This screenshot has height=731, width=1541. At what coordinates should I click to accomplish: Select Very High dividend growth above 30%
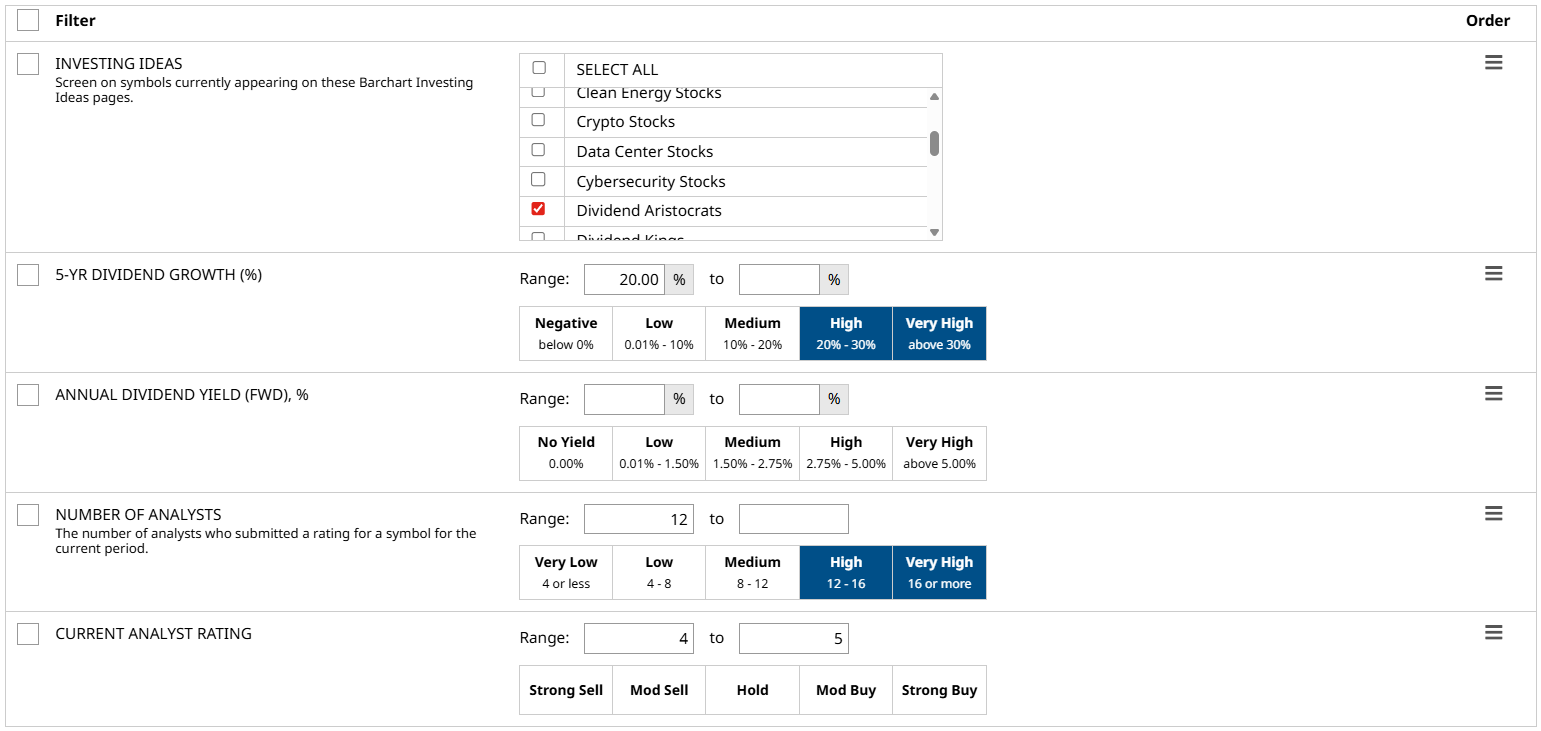coord(939,333)
